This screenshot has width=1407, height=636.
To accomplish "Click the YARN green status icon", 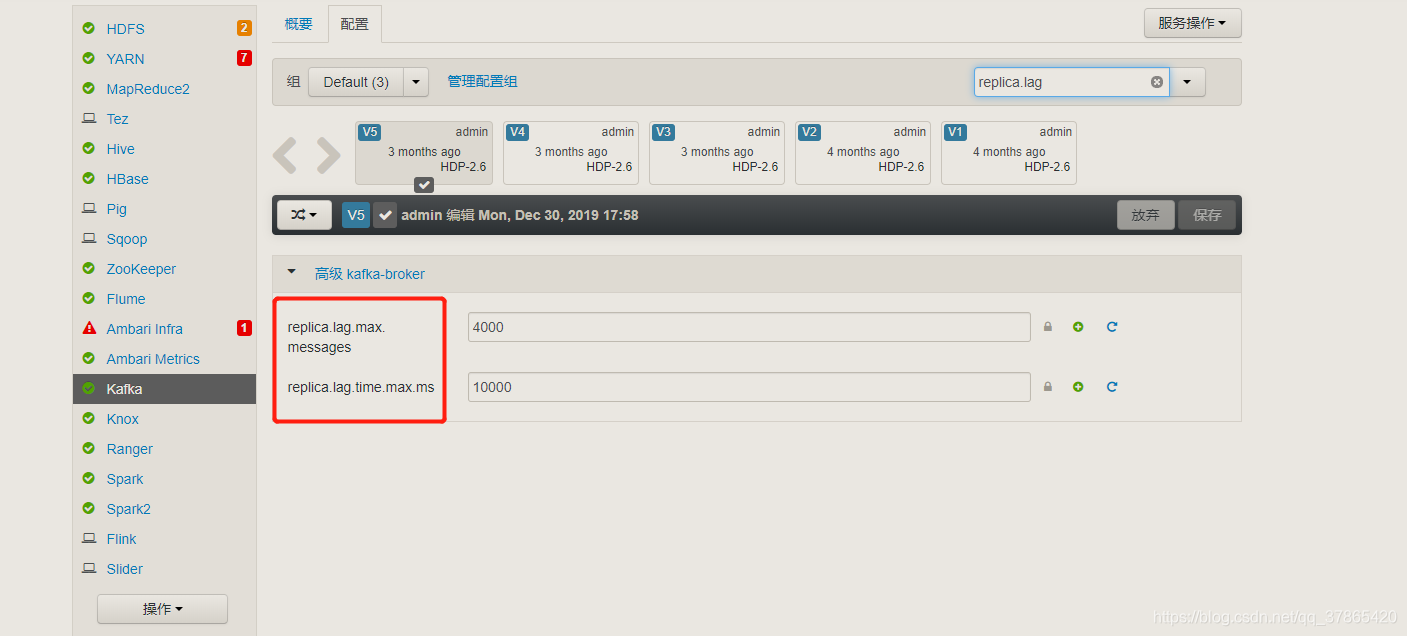I will pyautogui.click(x=89, y=59).
